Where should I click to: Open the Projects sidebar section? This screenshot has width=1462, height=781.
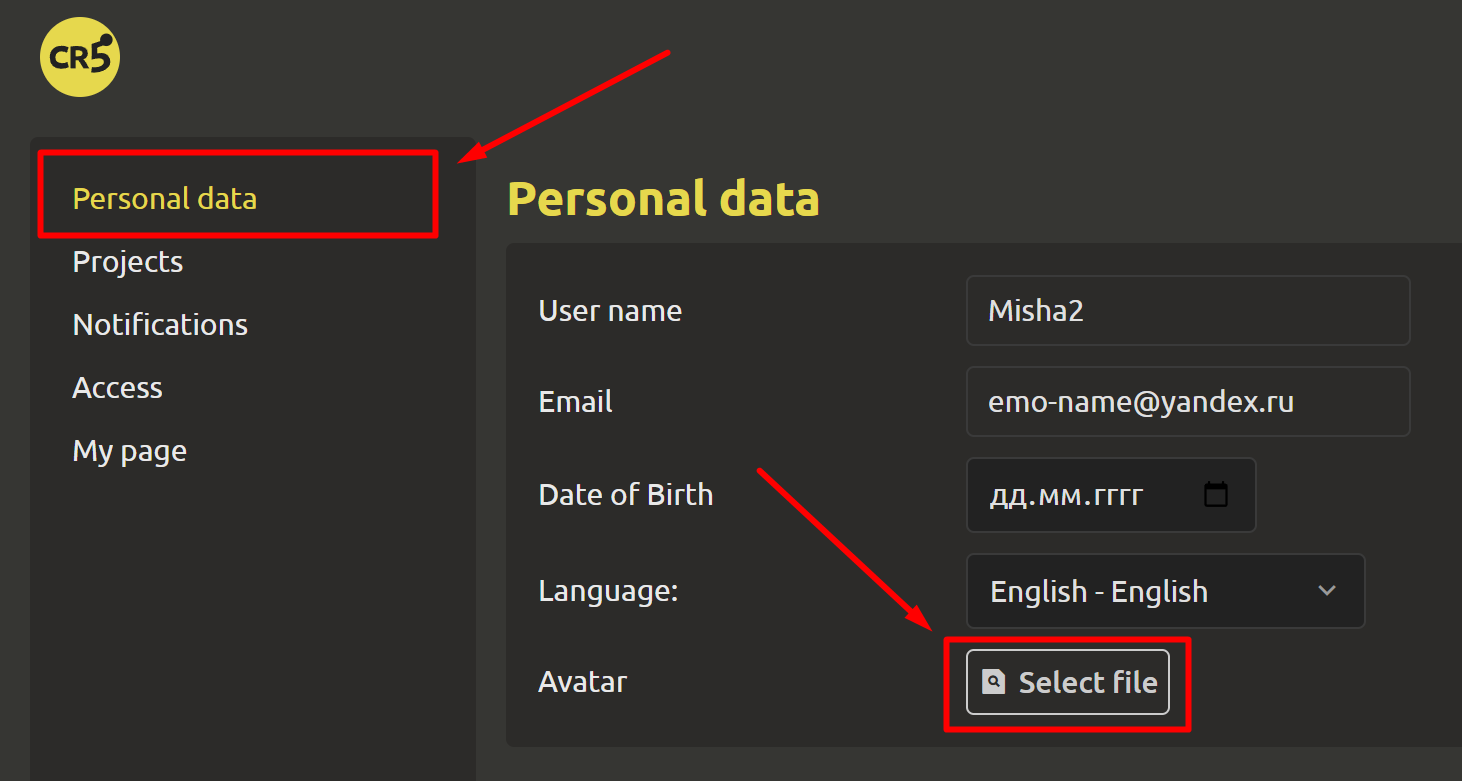128,261
